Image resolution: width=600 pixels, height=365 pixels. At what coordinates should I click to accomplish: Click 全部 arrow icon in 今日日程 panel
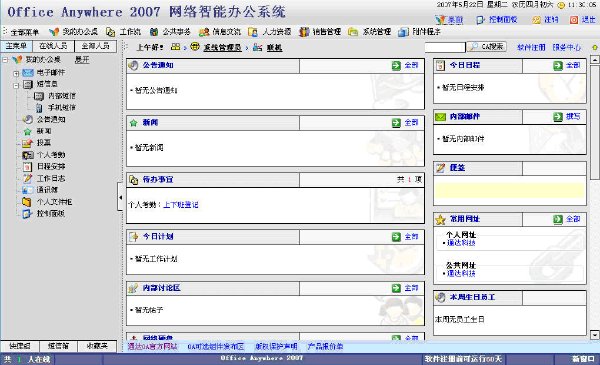coord(558,65)
